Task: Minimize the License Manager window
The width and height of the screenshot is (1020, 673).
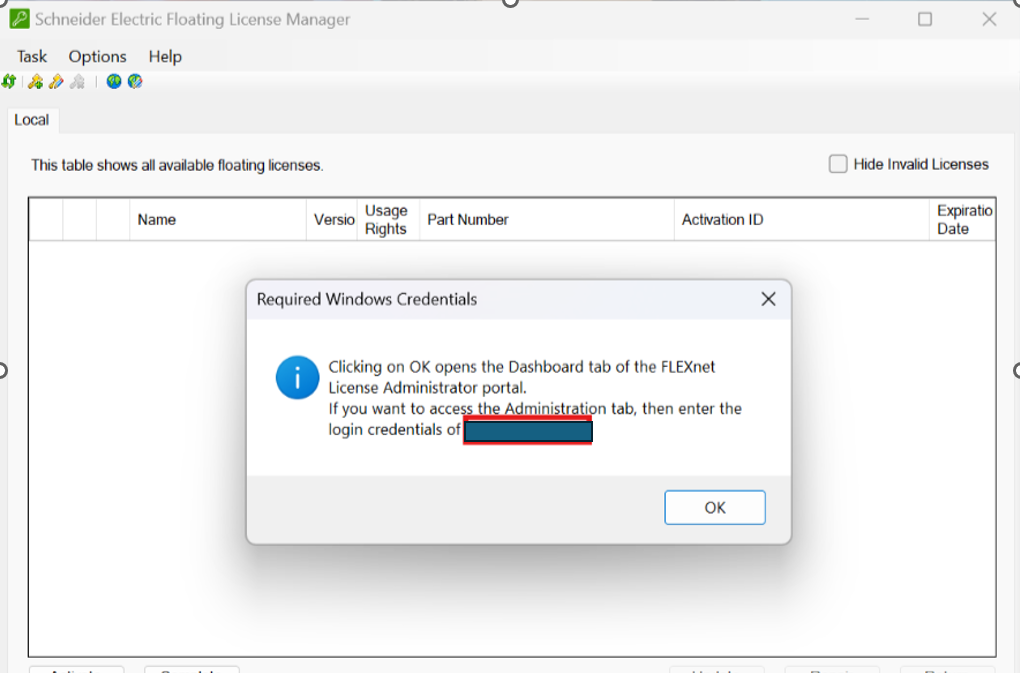Action: click(863, 20)
